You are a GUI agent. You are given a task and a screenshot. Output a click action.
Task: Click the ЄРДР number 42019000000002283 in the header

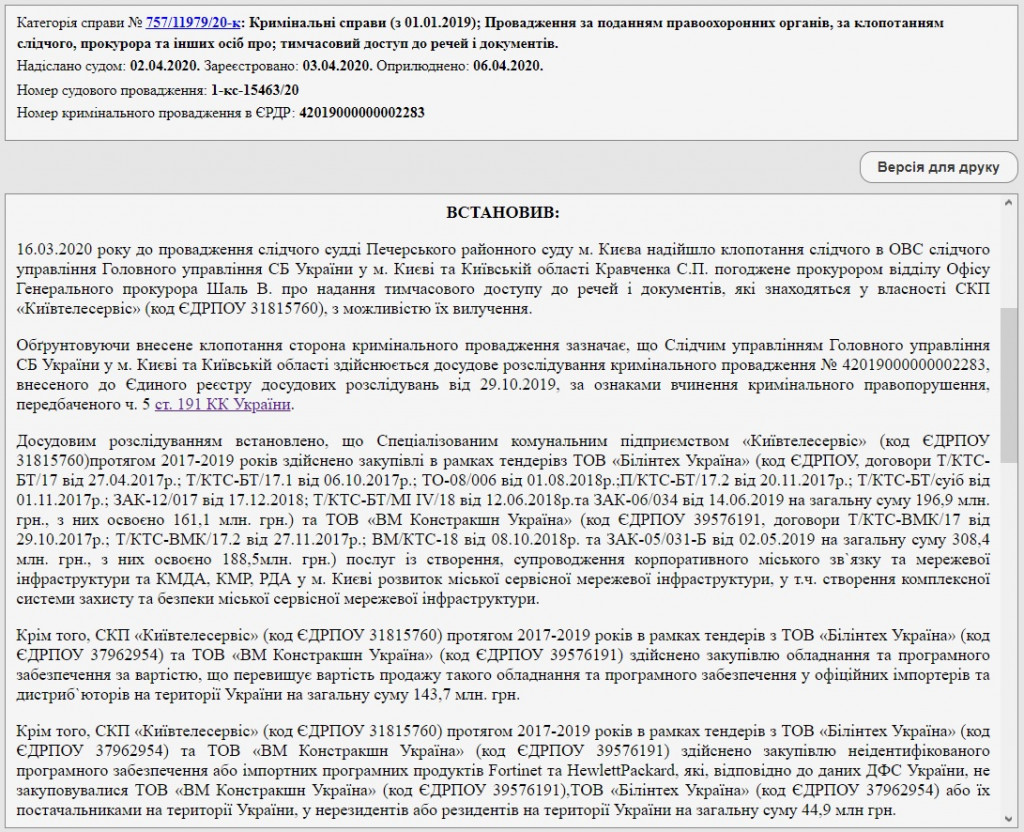[x=361, y=113]
